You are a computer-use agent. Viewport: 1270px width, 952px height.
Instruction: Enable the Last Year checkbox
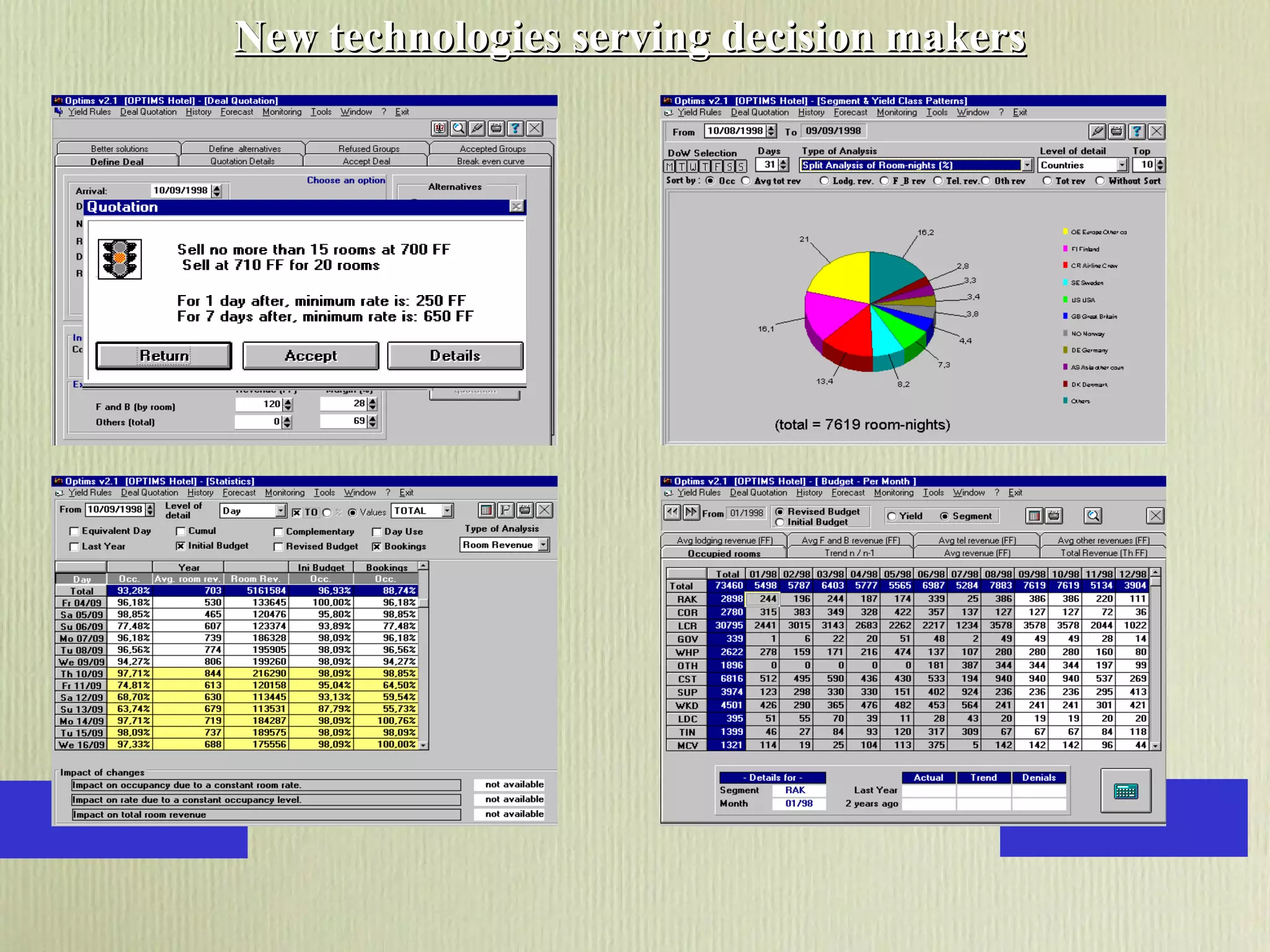point(74,547)
